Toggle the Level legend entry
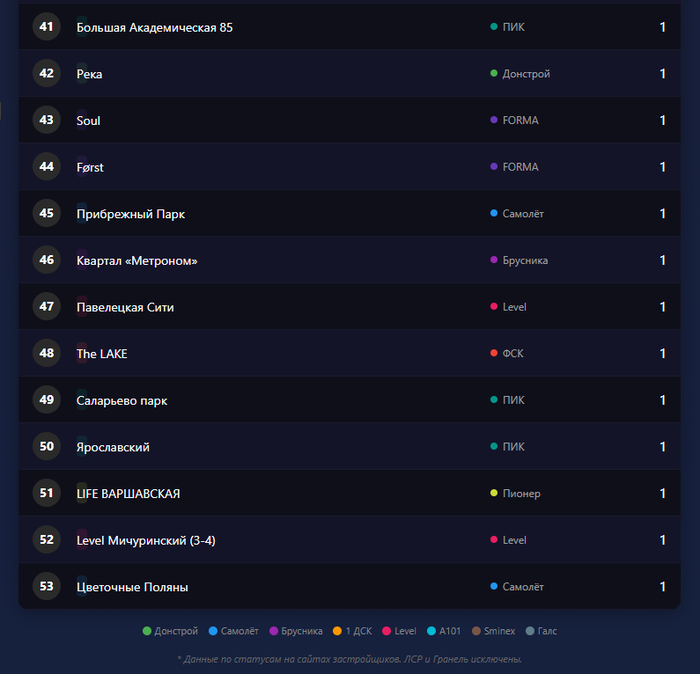This screenshot has width=700, height=674. click(405, 631)
